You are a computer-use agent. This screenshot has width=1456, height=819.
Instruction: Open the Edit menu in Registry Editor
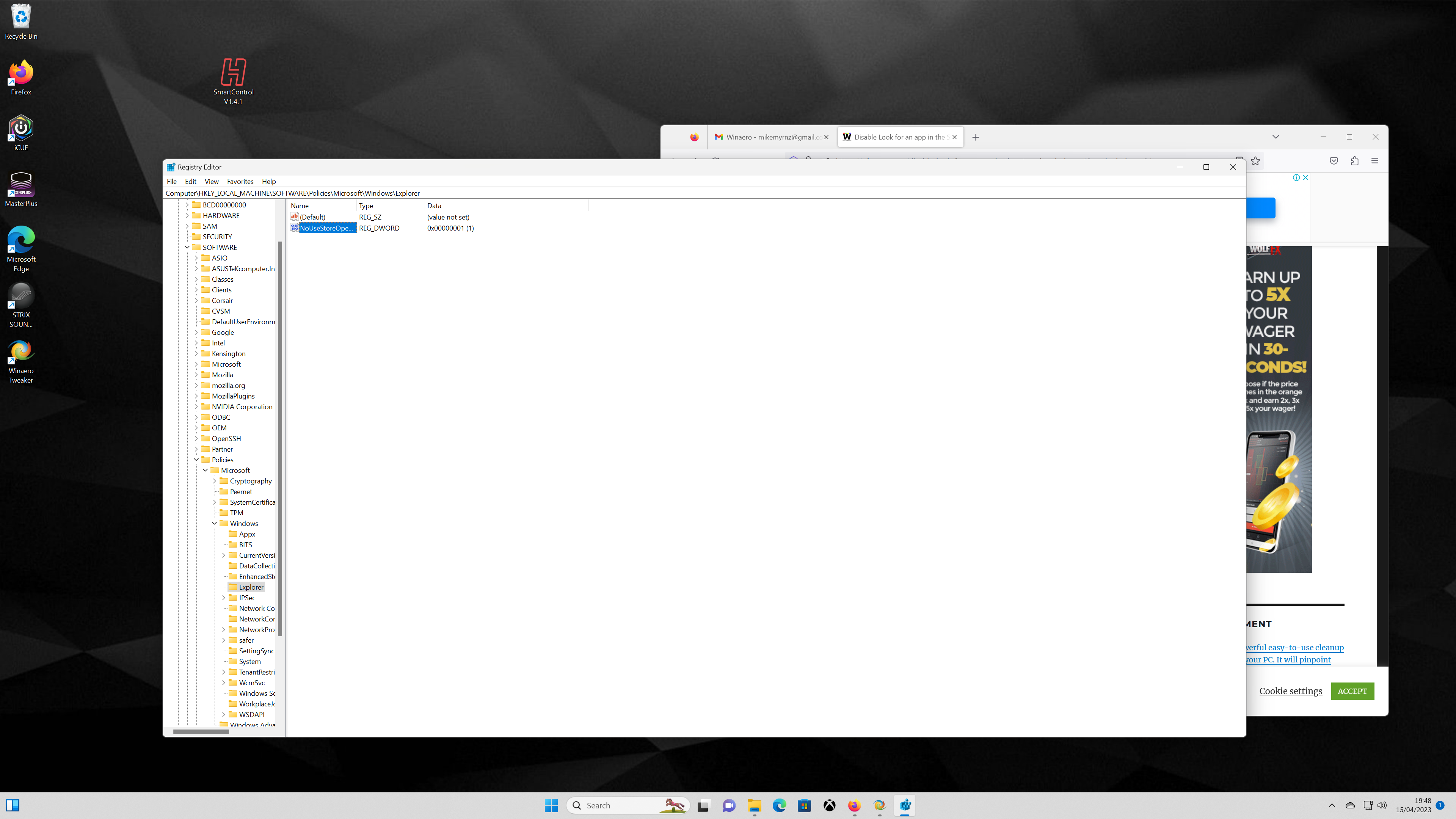[x=190, y=182]
